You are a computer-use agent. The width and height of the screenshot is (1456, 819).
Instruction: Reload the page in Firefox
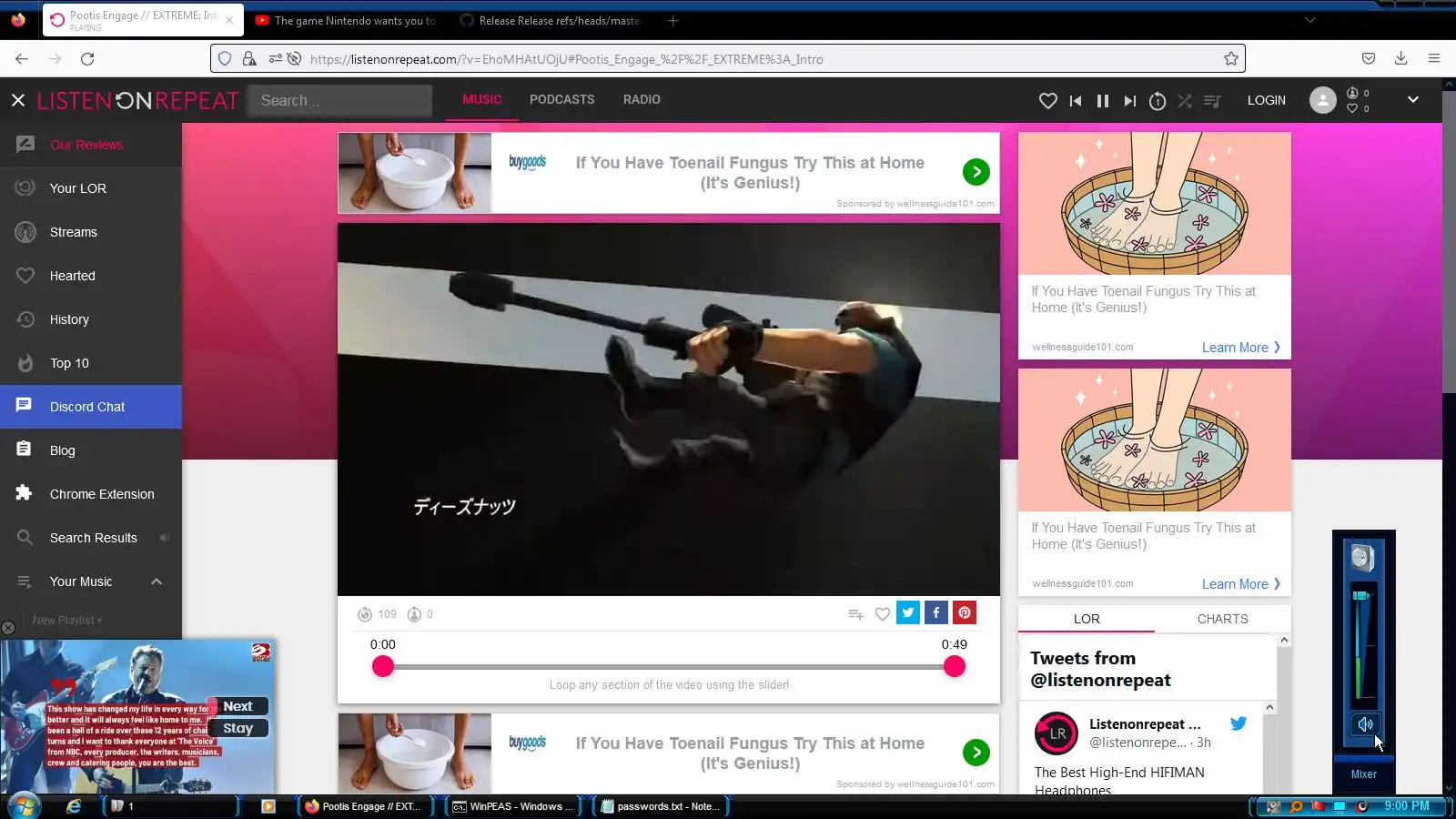tap(87, 59)
